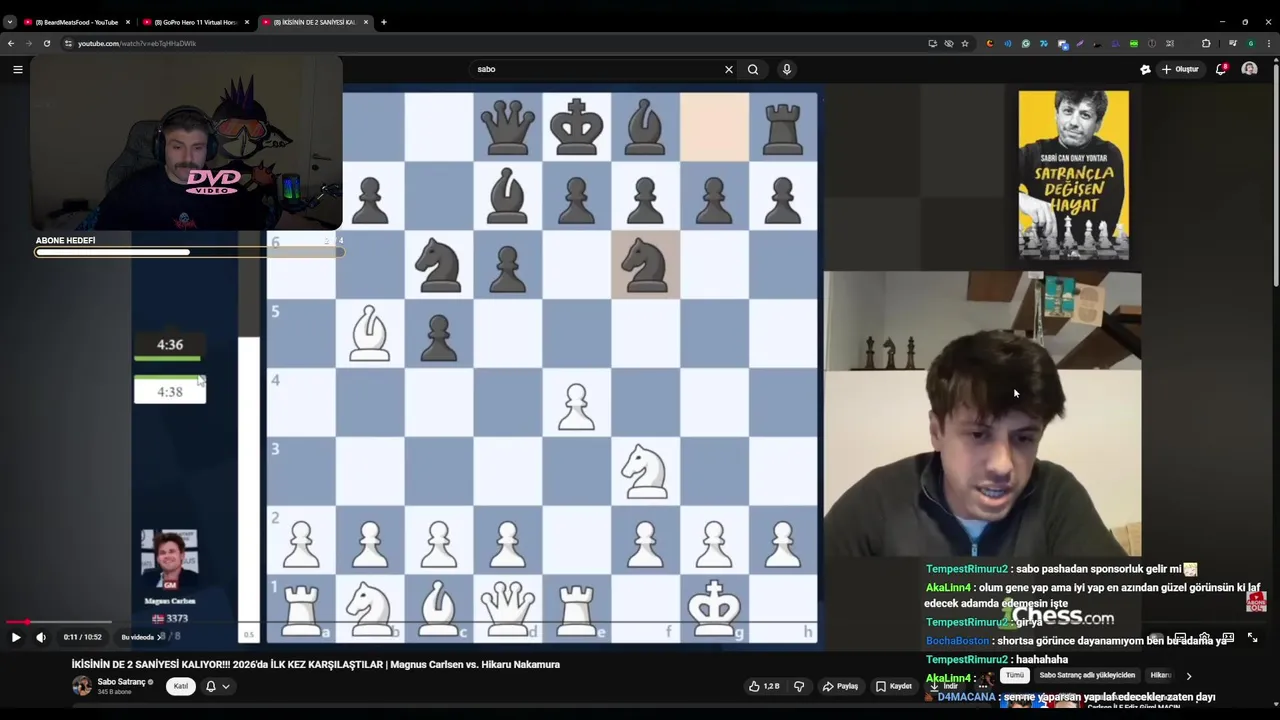Play the YouTube video
Viewport: 1280px width, 720px height.
pyautogui.click(x=15, y=637)
